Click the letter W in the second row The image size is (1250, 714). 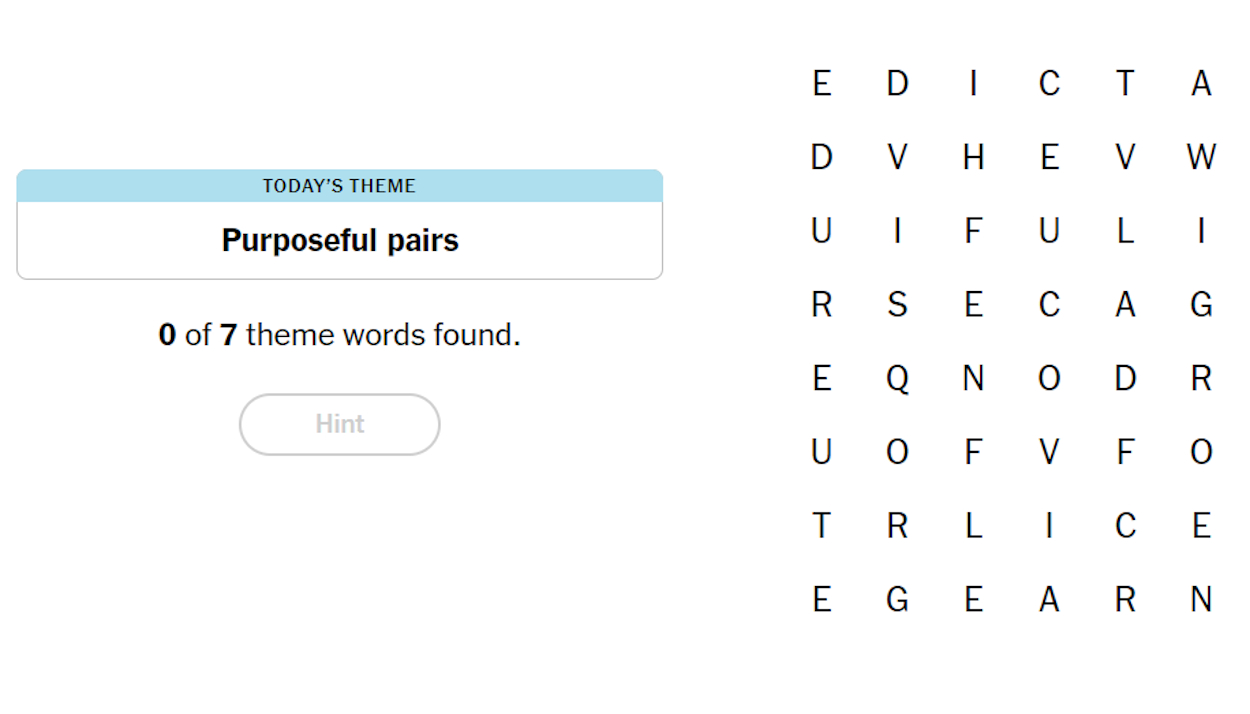(1201, 157)
